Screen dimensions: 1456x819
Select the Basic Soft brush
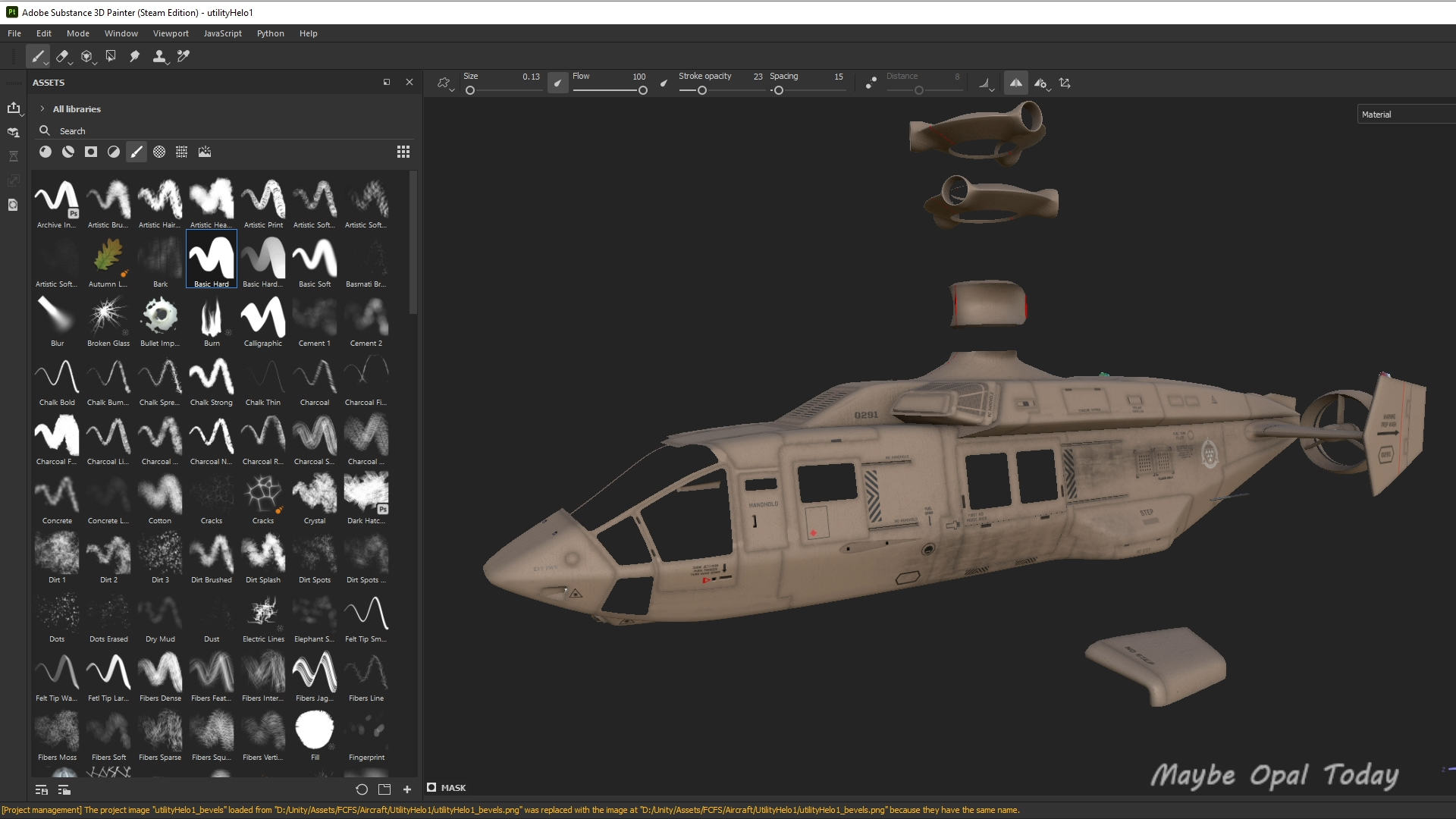coord(315,259)
